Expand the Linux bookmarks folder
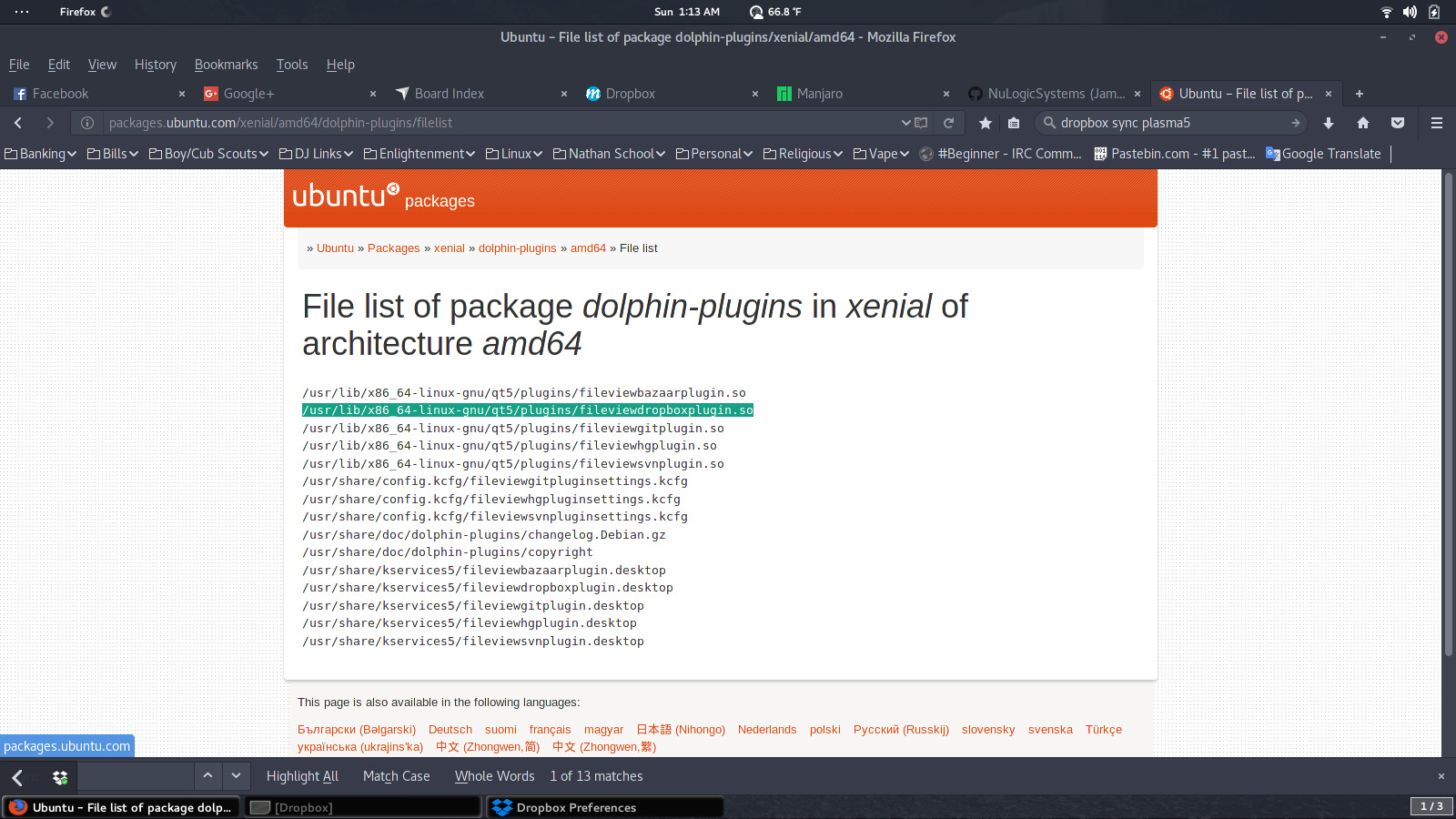Screen dimensions: 1456x819 point(514,154)
